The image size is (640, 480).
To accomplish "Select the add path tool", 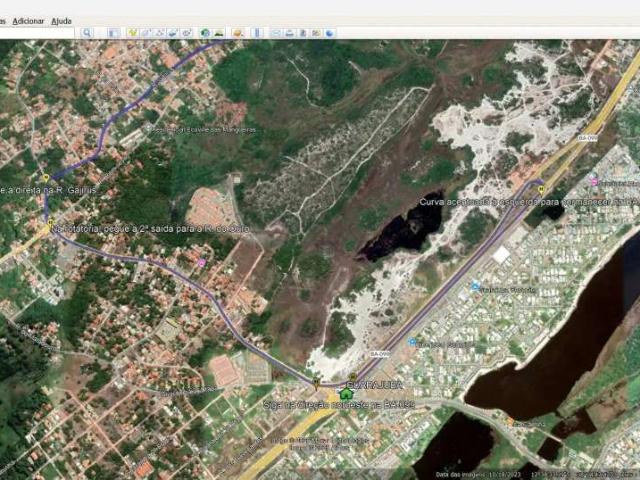I will 159,33.
